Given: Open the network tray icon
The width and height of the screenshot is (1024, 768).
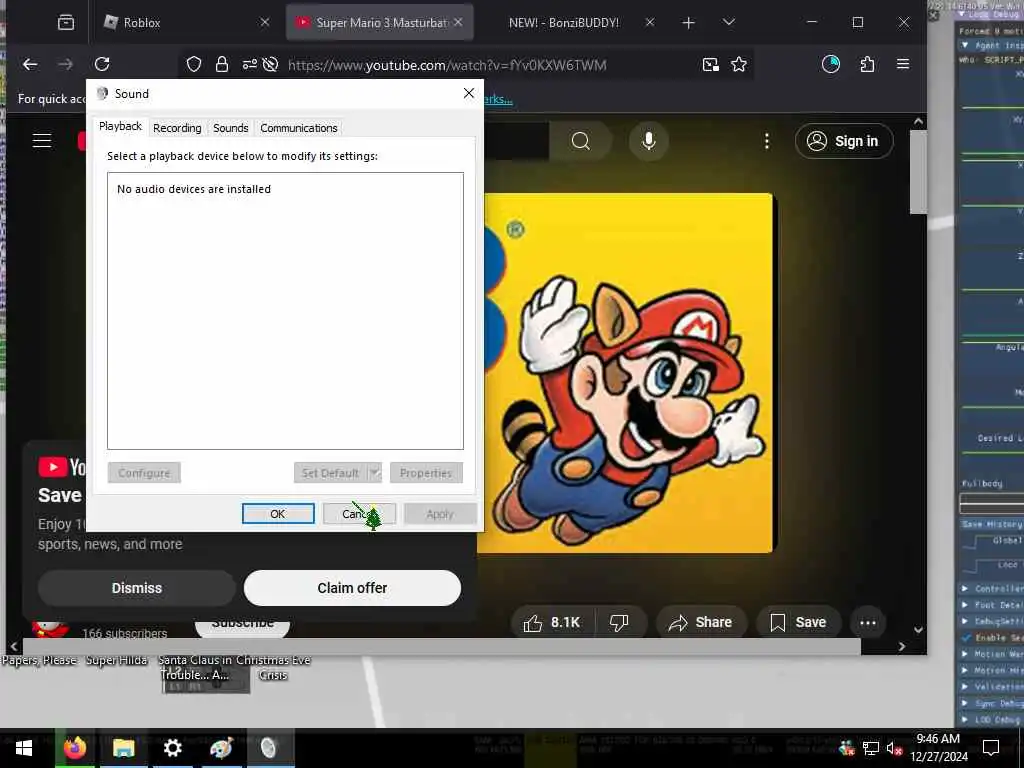Looking at the screenshot, I should 871,748.
